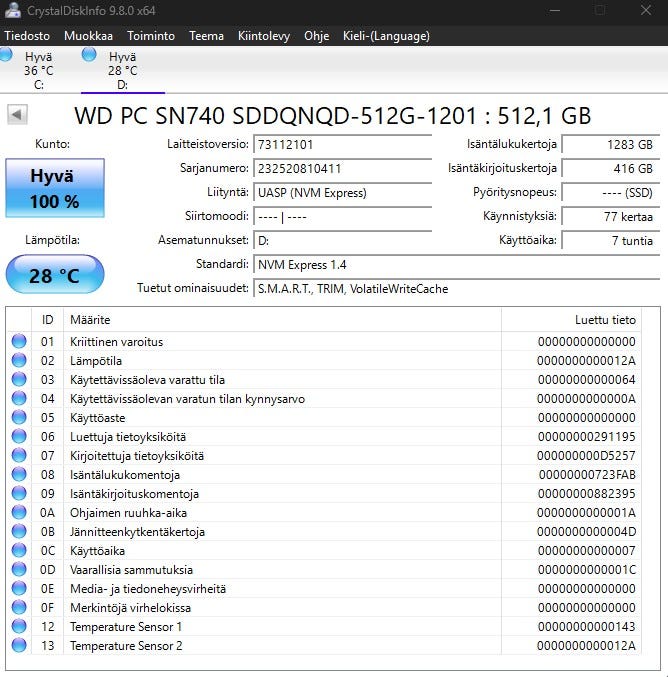Click status orb for Vaarallisia sammutuksia row

[x=19, y=569]
